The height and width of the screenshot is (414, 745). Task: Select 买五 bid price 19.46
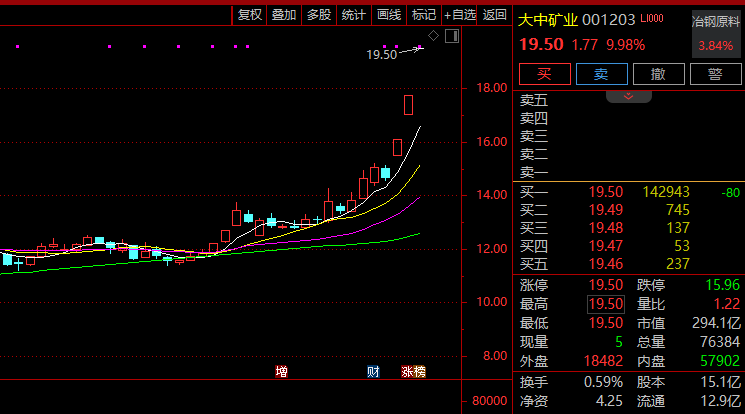coord(606,264)
